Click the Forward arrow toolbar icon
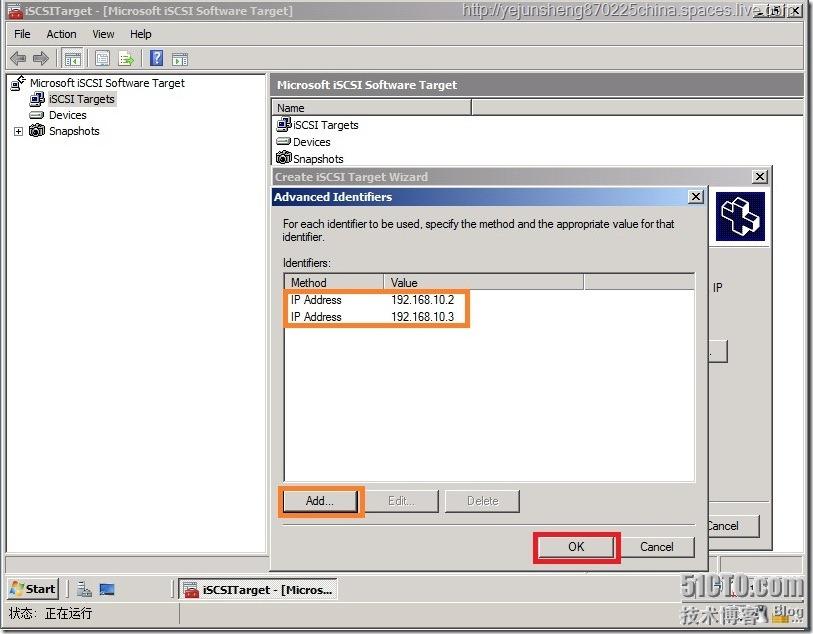Image resolution: width=813 pixels, height=634 pixels. (40, 59)
